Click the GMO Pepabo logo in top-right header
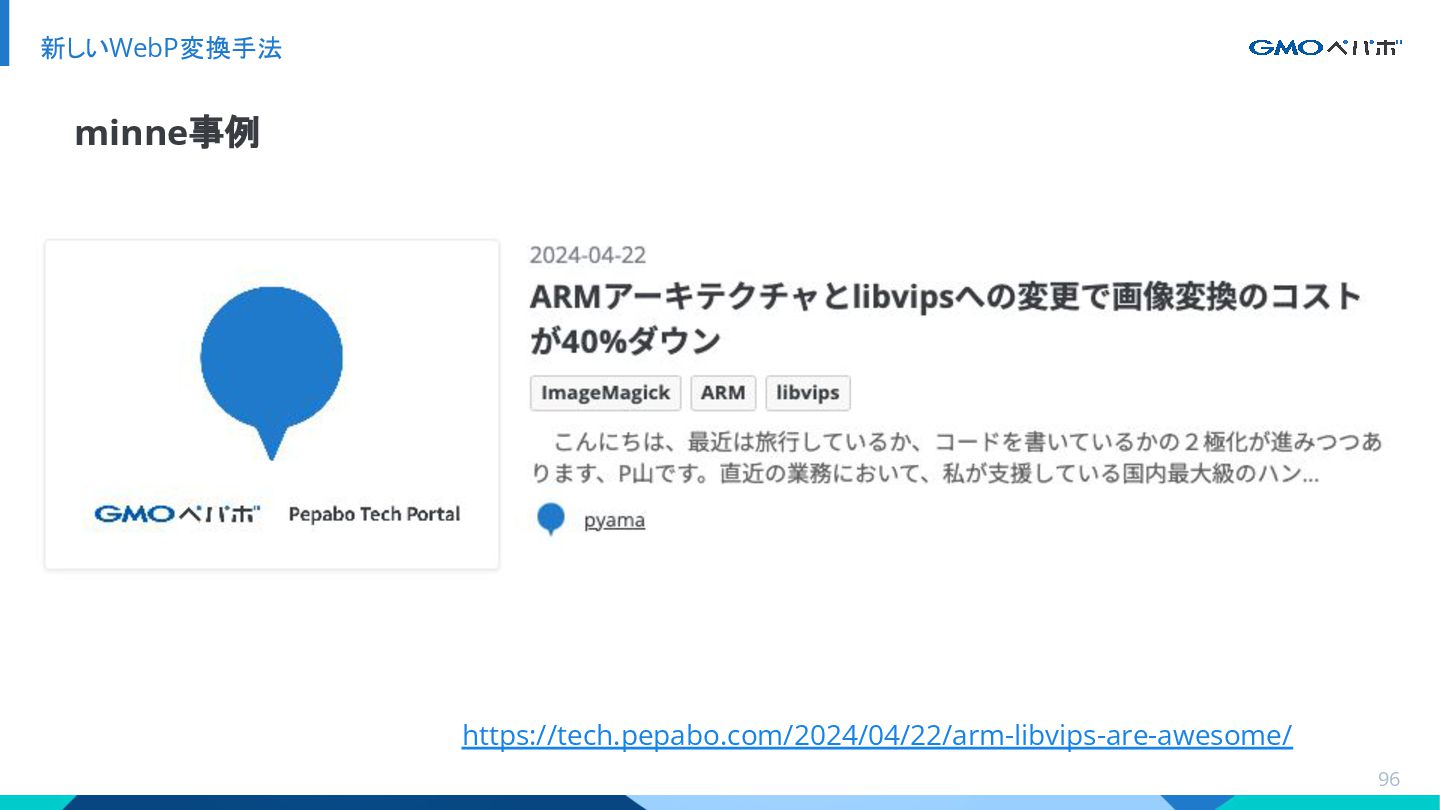Viewport: 1440px width, 810px height. [x=1325, y=47]
